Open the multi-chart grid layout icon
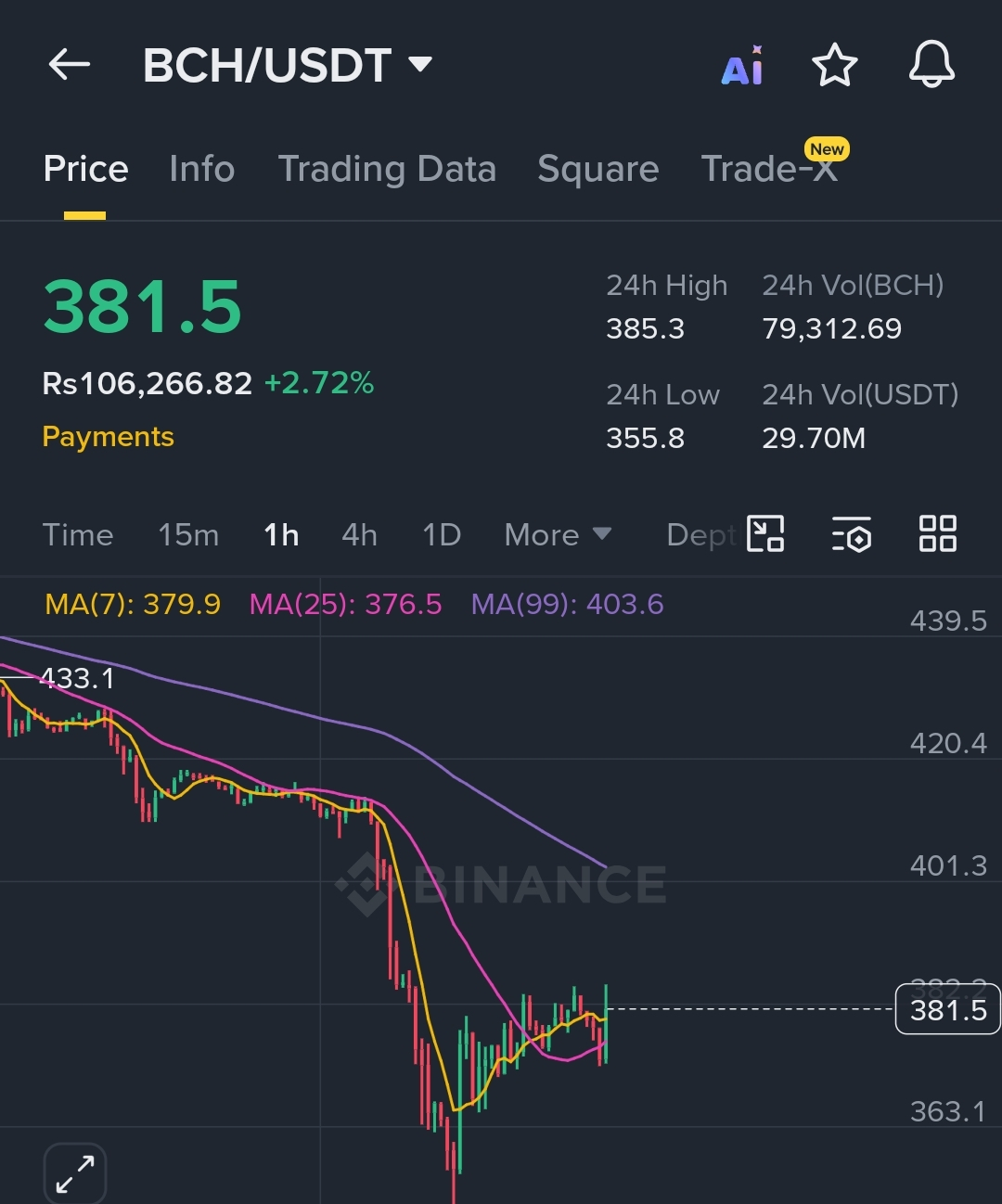 937,534
